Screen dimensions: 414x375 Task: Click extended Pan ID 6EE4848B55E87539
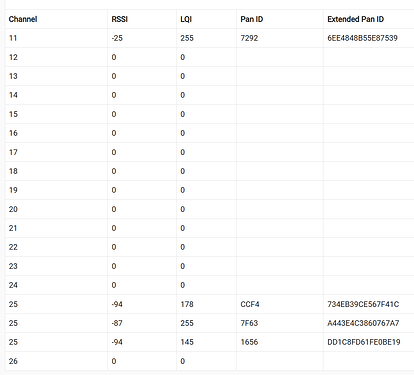coord(362,38)
